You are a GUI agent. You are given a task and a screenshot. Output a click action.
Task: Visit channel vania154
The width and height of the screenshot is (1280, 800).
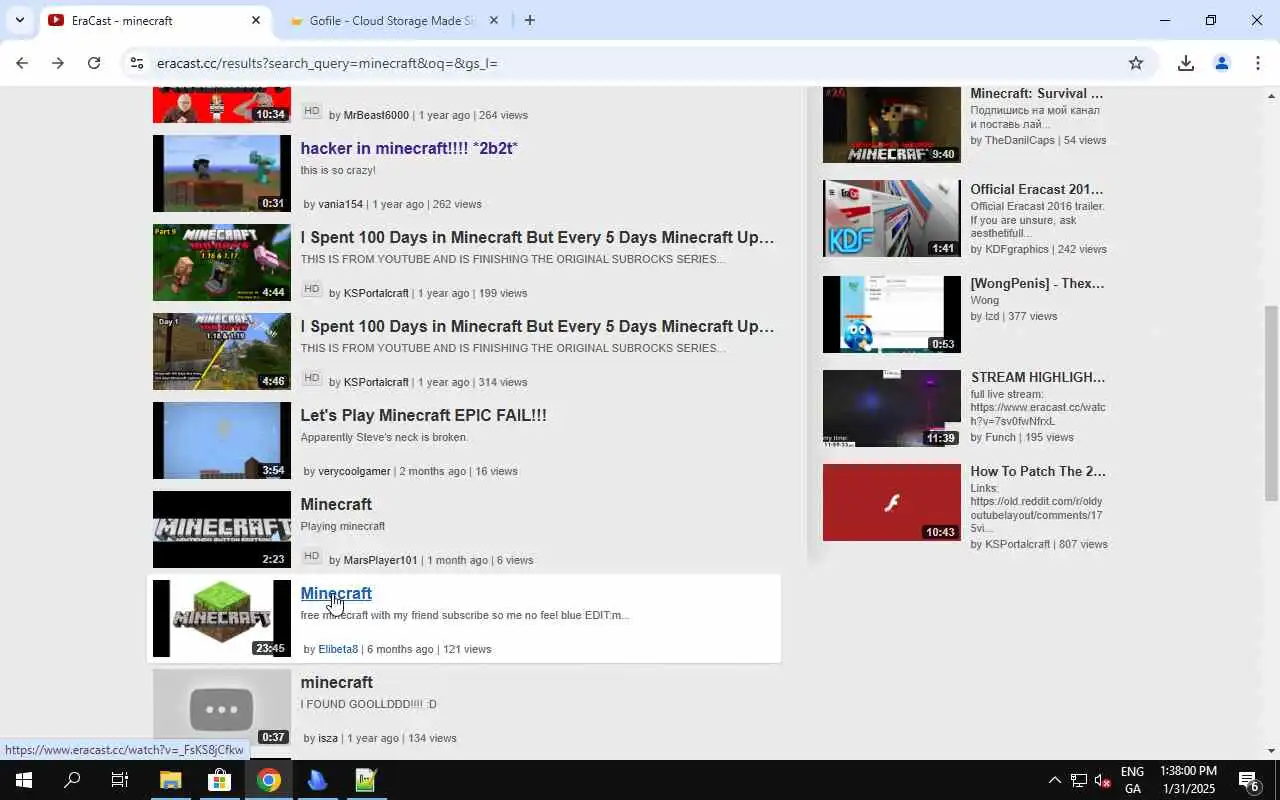click(x=340, y=204)
